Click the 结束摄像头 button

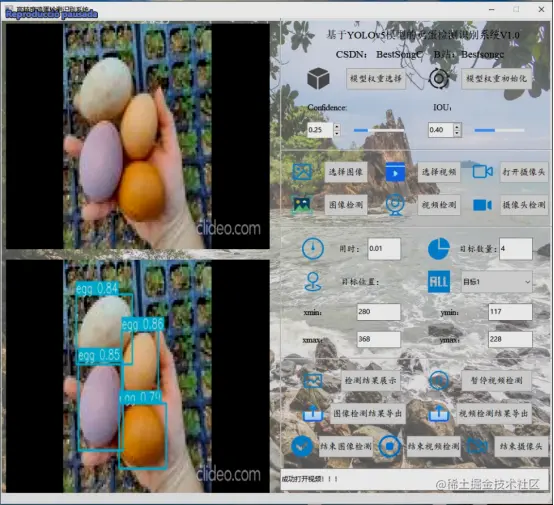point(521,446)
